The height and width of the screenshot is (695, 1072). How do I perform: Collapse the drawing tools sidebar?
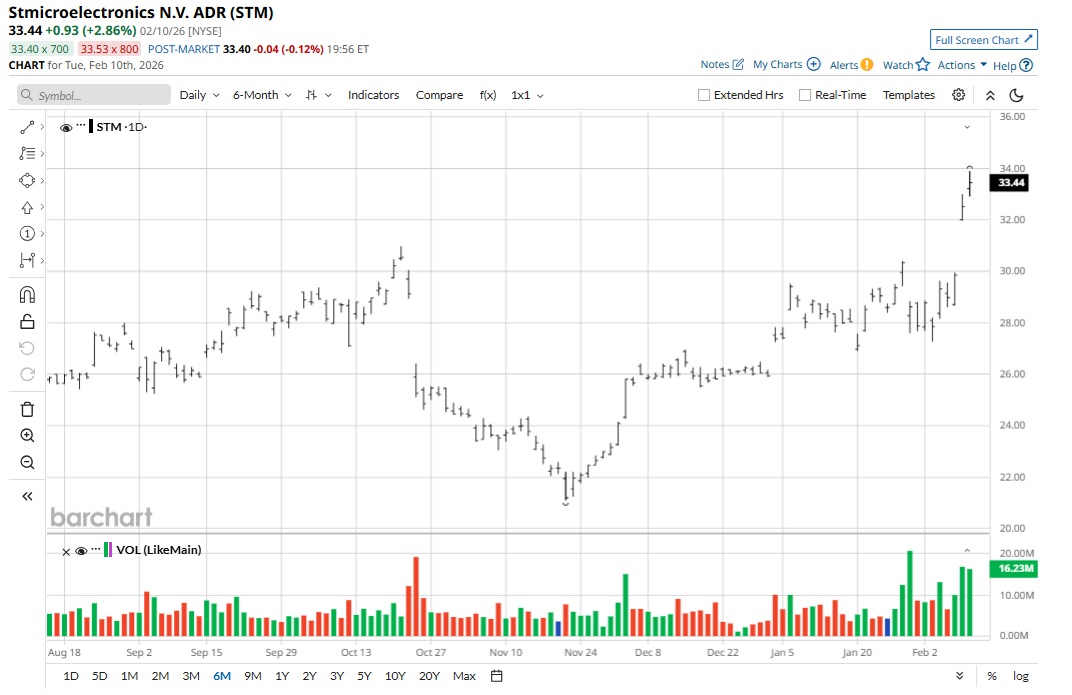[27, 496]
